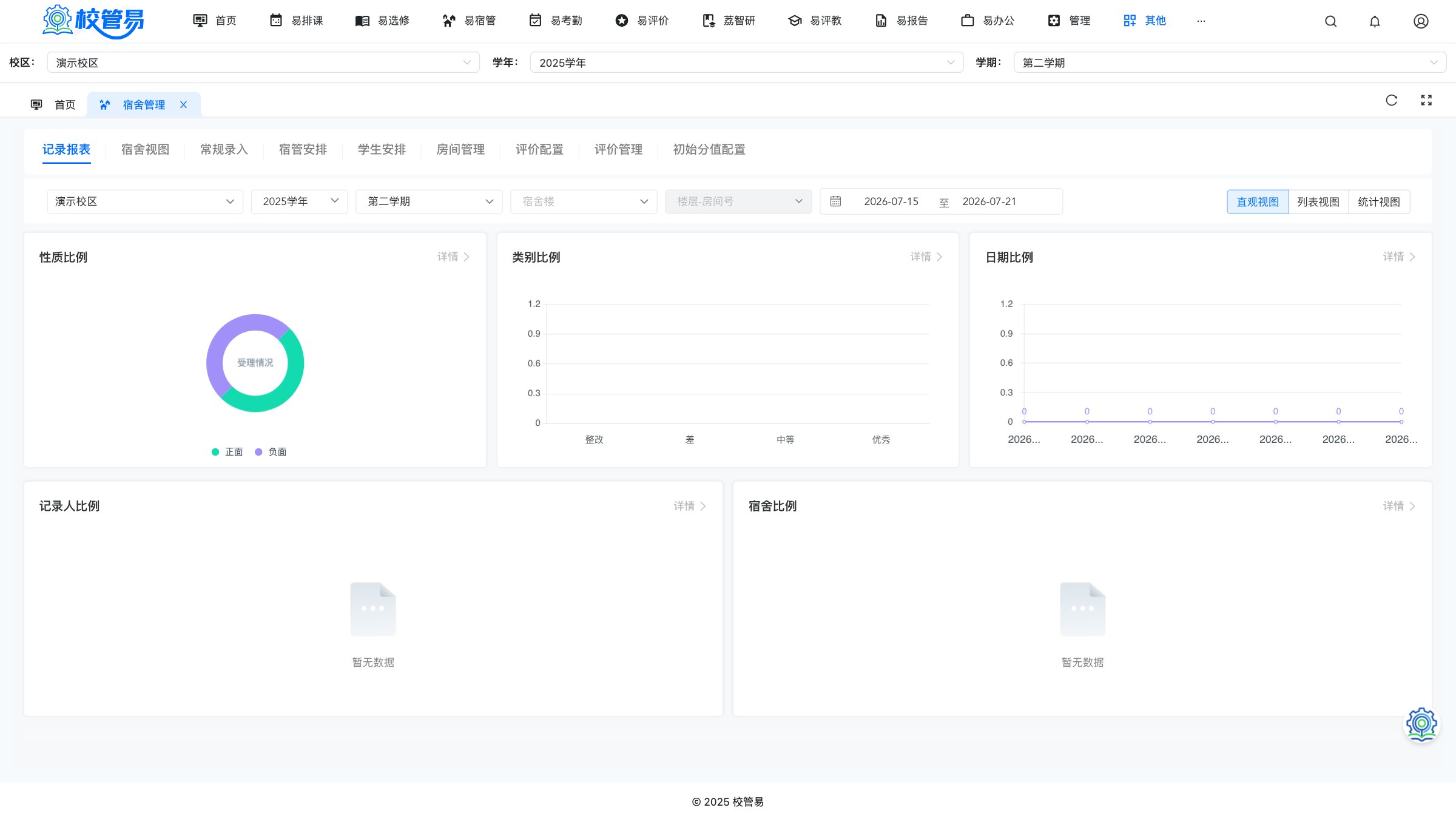Click the search magnifier icon
The image size is (1456, 819).
coord(1330,21)
